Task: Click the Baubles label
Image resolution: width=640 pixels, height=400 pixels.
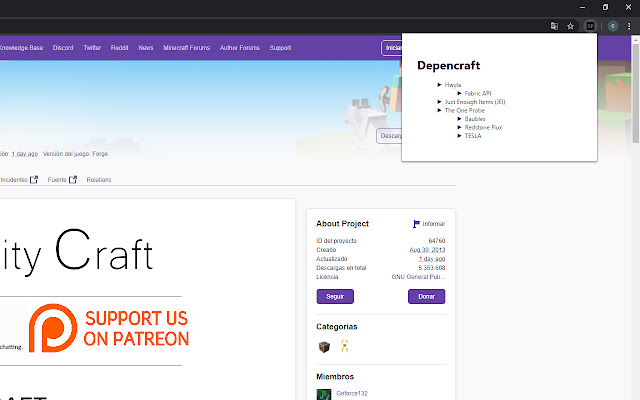Action: [475, 119]
